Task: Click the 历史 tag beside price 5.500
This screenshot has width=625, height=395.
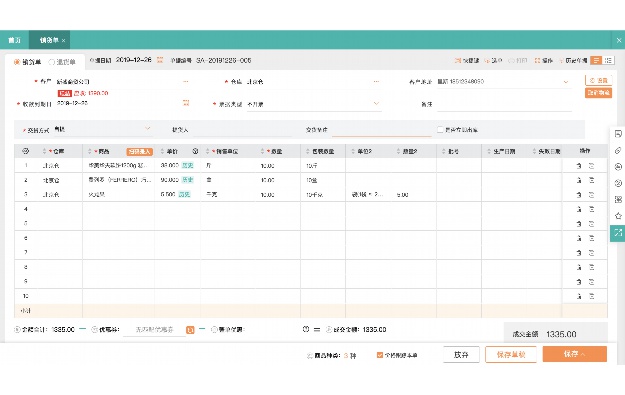Action: 184,195
